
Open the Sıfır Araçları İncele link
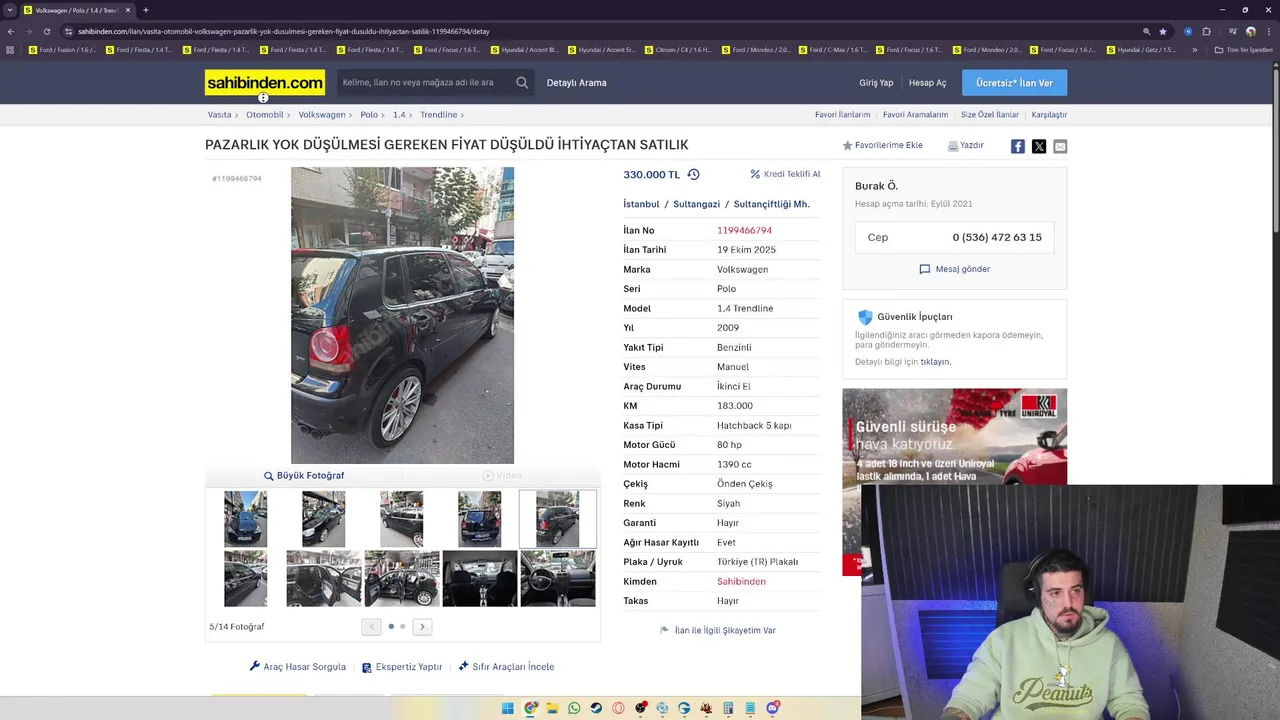tap(506, 667)
